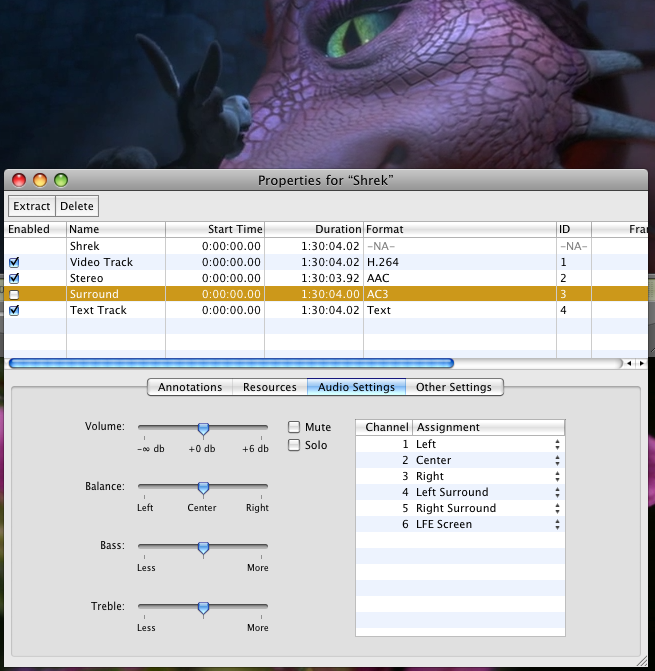Click the Duration column header
This screenshot has height=671, width=655.
pos(314,229)
